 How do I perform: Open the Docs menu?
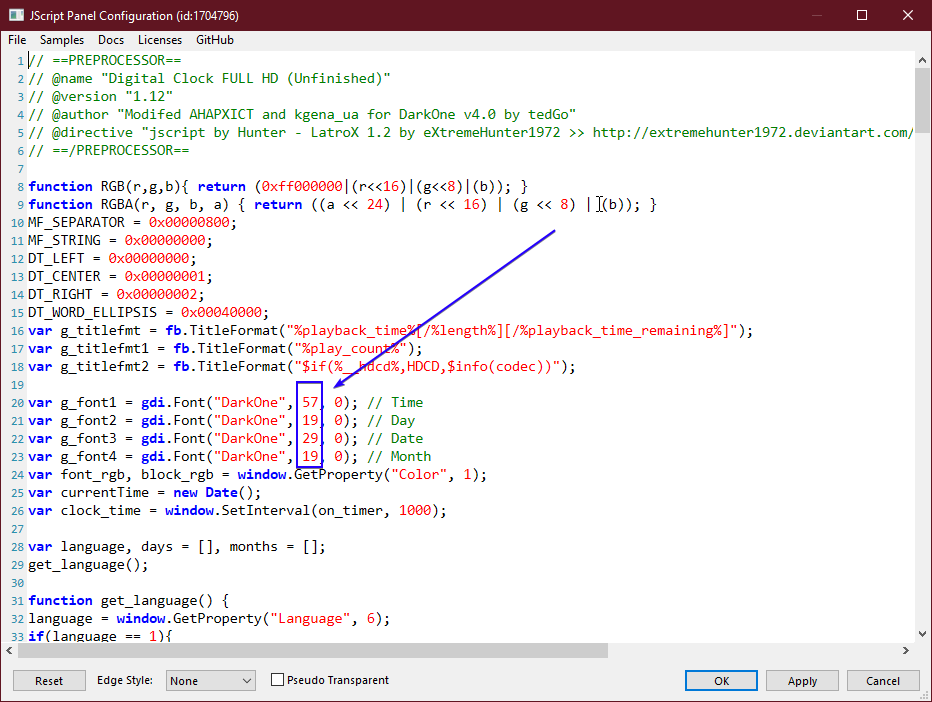111,40
